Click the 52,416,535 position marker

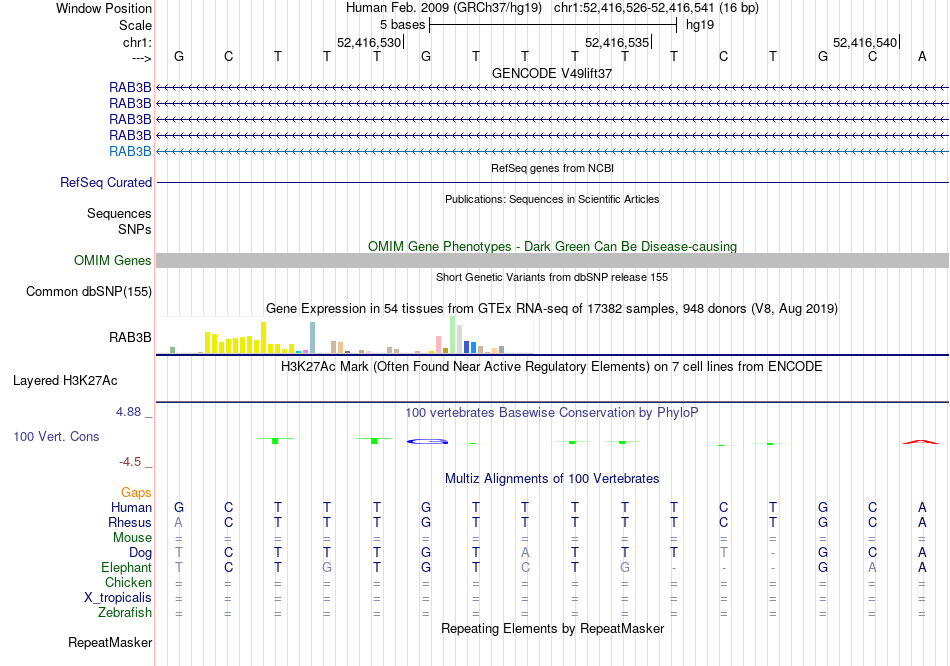(x=617, y=42)
